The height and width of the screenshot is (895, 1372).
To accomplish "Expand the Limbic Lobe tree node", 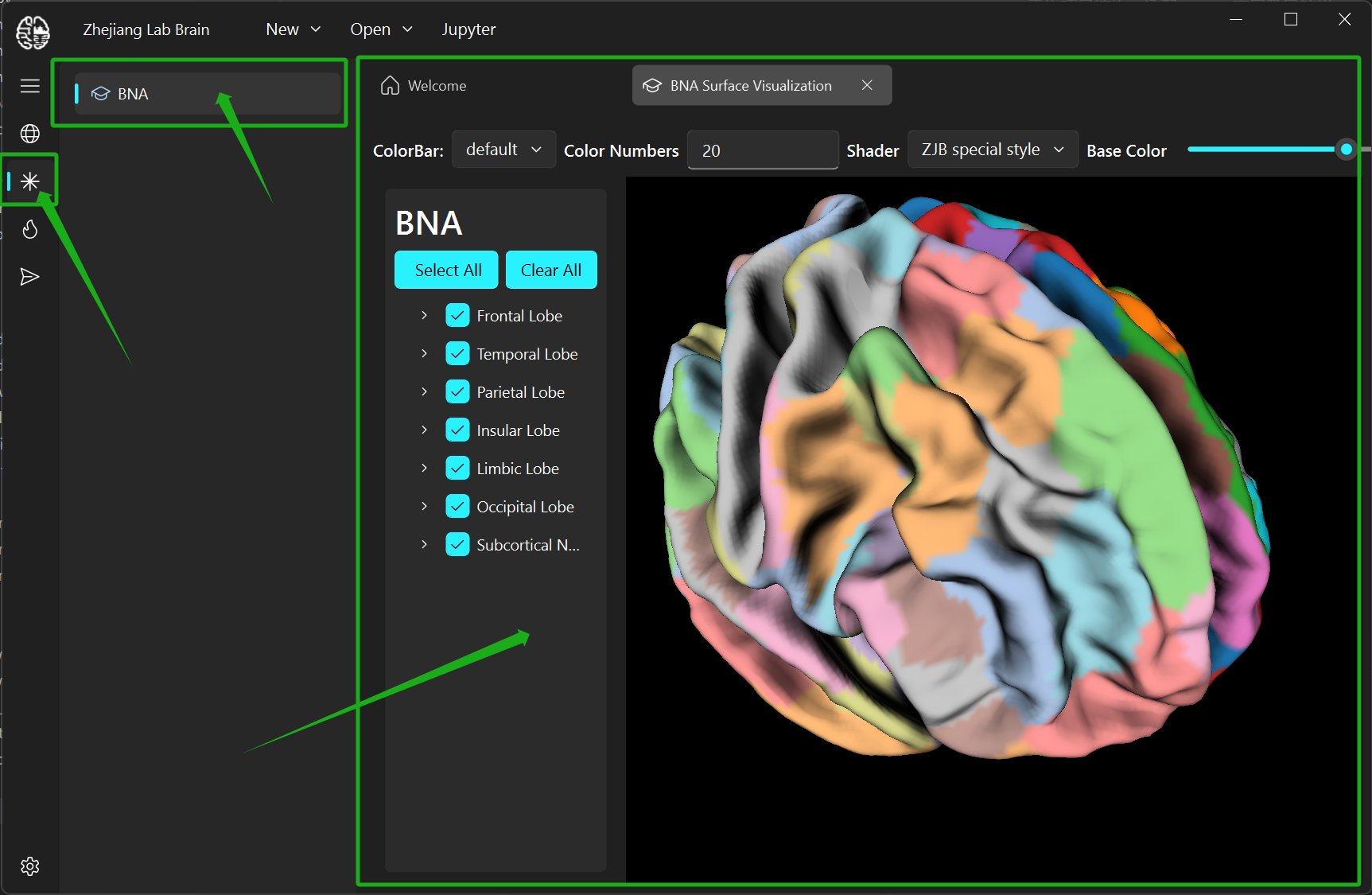I will tap(424, 469).
